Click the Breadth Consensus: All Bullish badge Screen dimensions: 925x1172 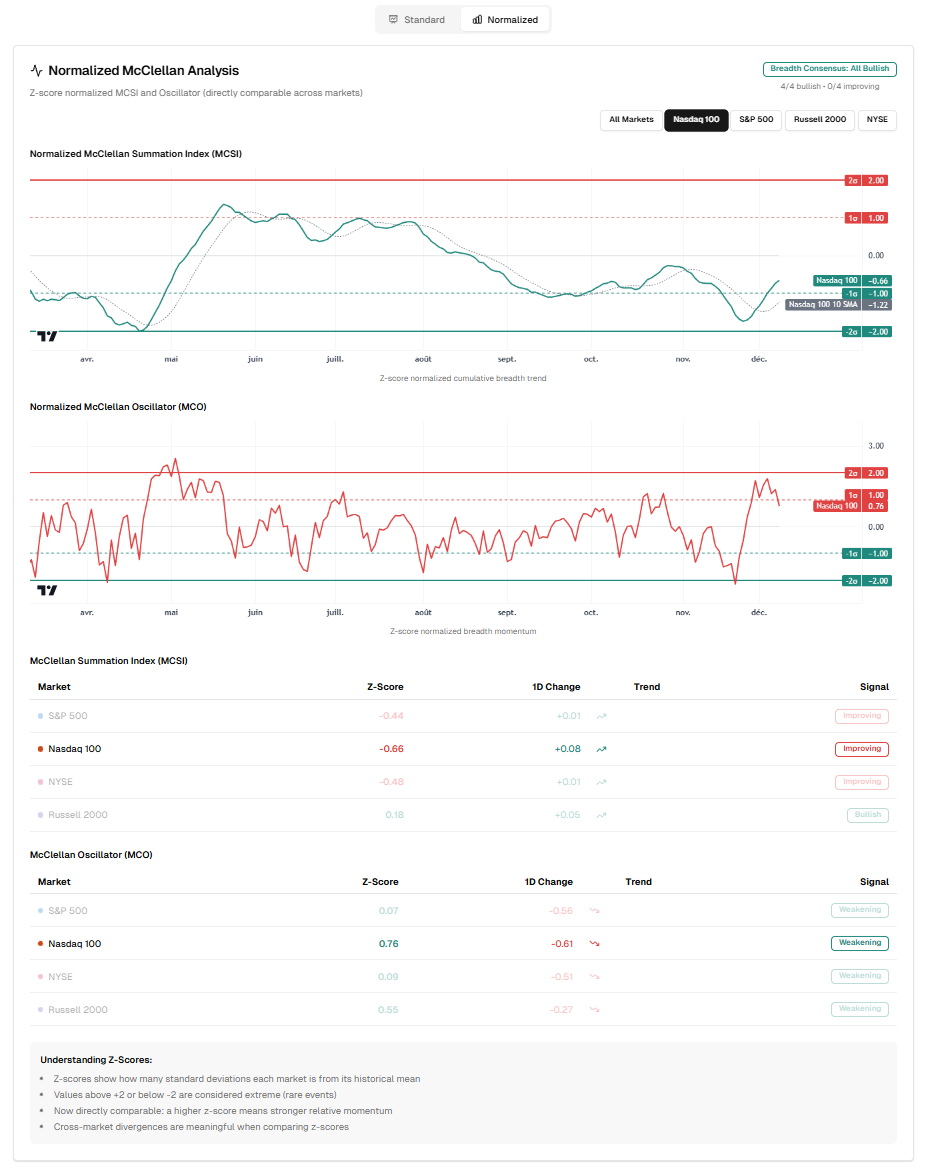tap(829, 69)
